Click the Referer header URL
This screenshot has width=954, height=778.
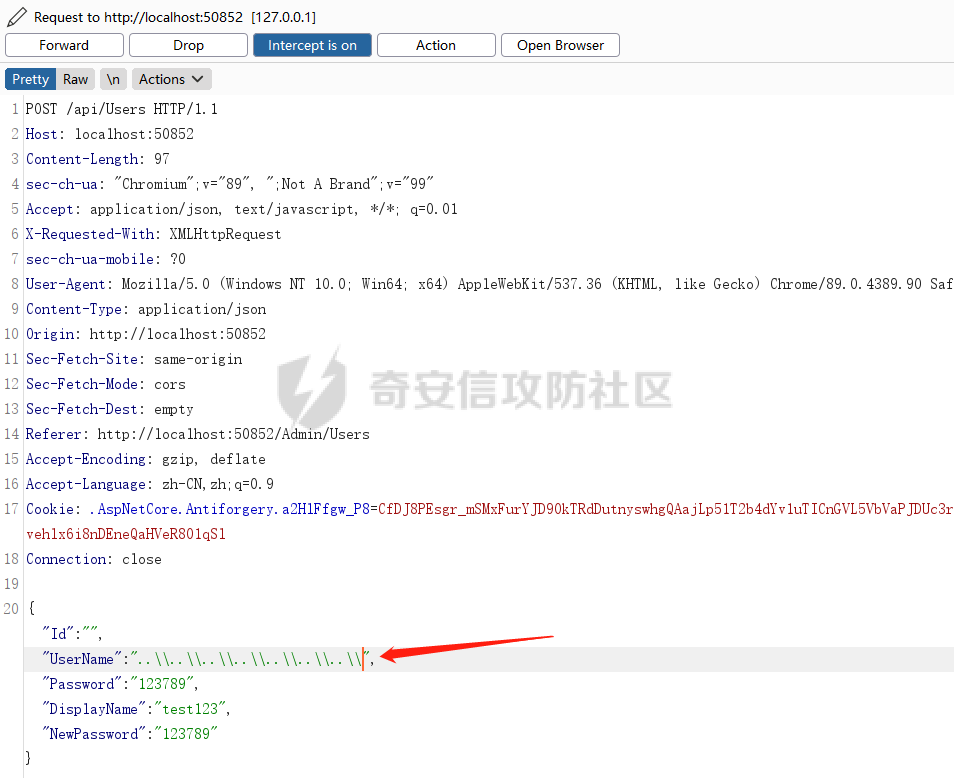233,434
